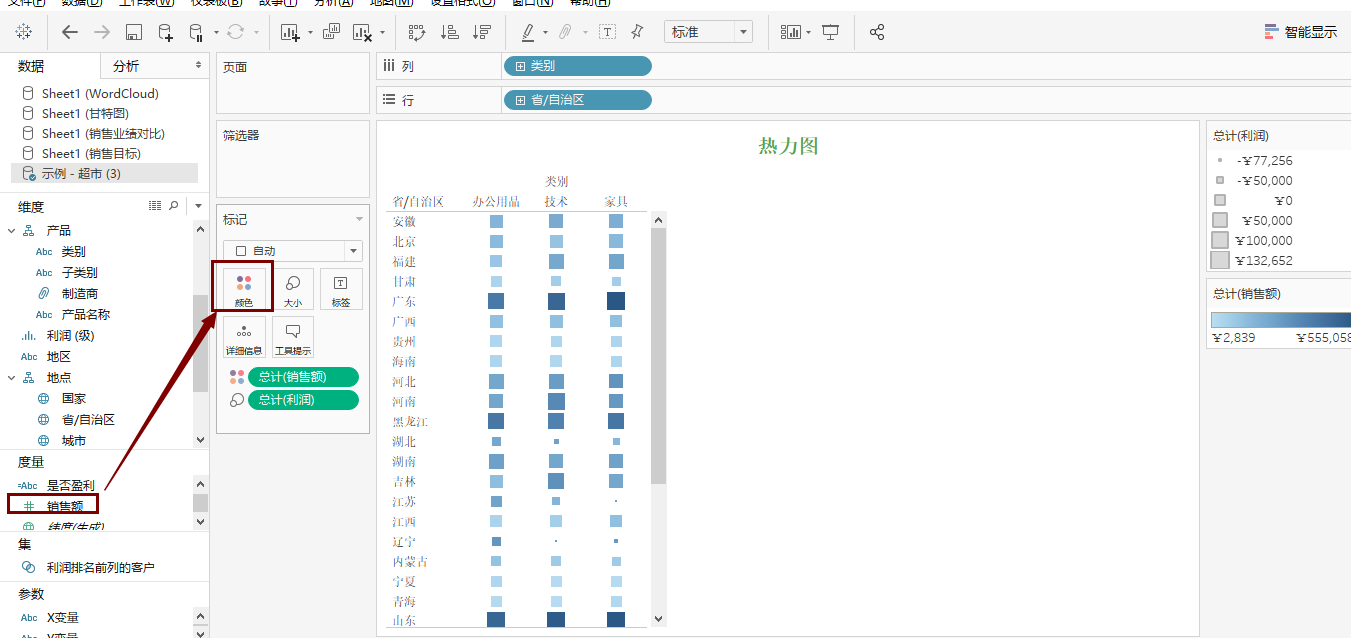Select the 利润 (级) field
The width and height of the screenshot is (1351, 638).
(73, 336)
